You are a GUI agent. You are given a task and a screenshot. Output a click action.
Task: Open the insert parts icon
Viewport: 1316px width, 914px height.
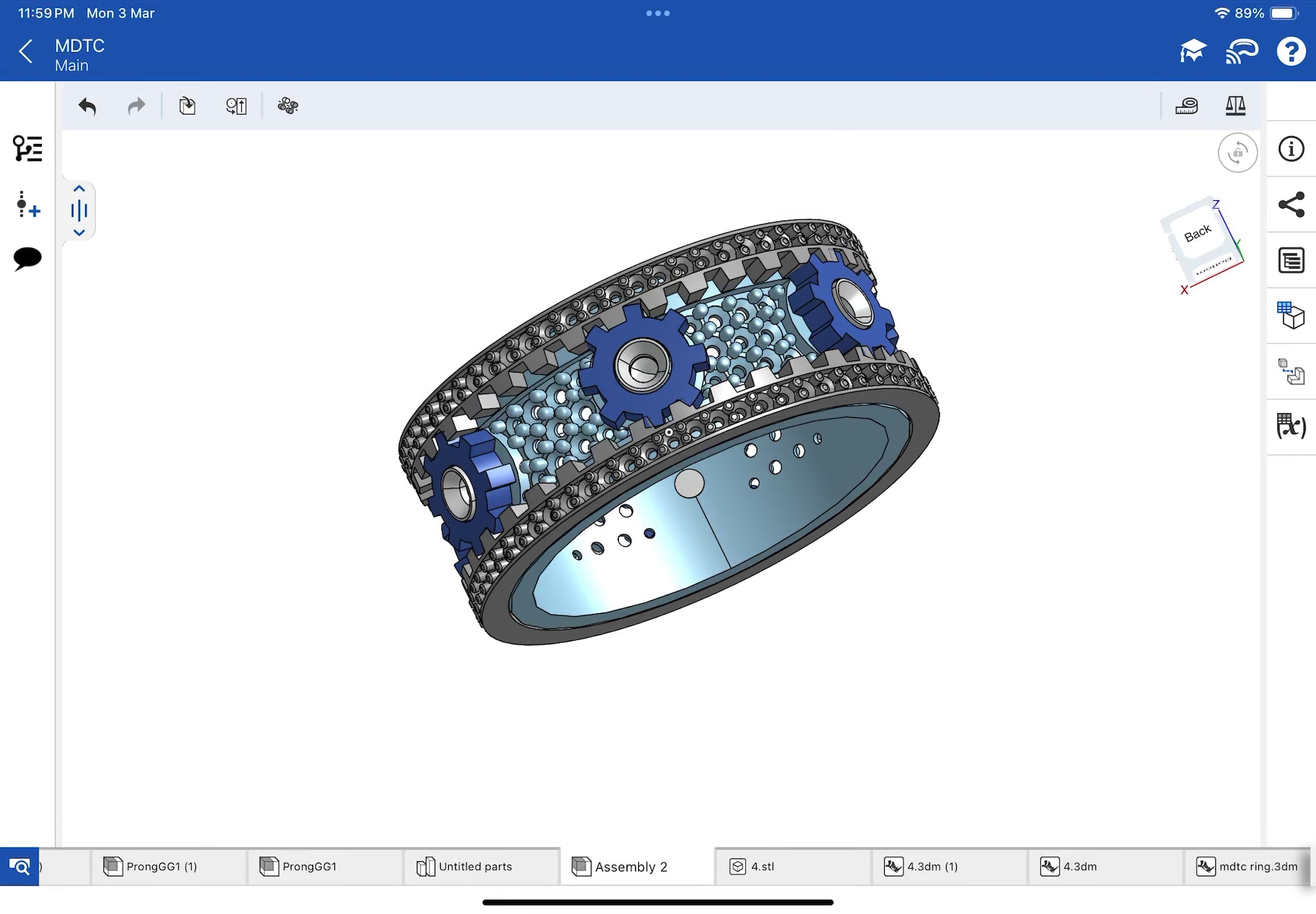(187, 106)
